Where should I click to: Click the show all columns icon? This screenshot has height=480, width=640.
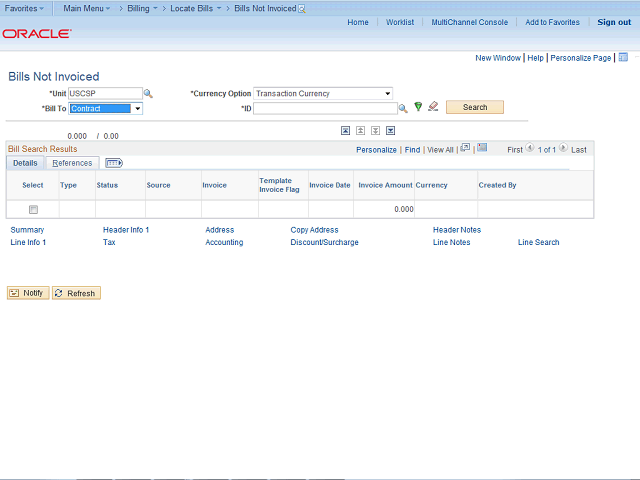click(113, 163)
